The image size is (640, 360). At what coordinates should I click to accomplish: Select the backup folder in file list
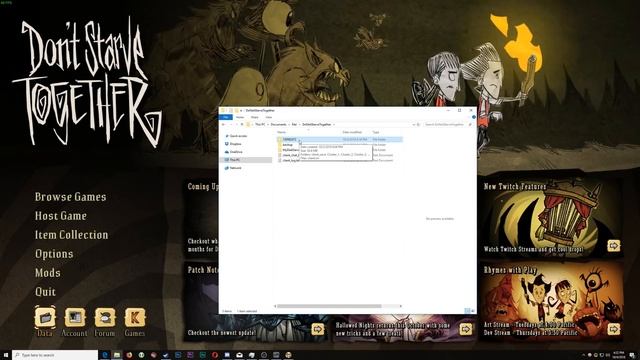point(287,145)
